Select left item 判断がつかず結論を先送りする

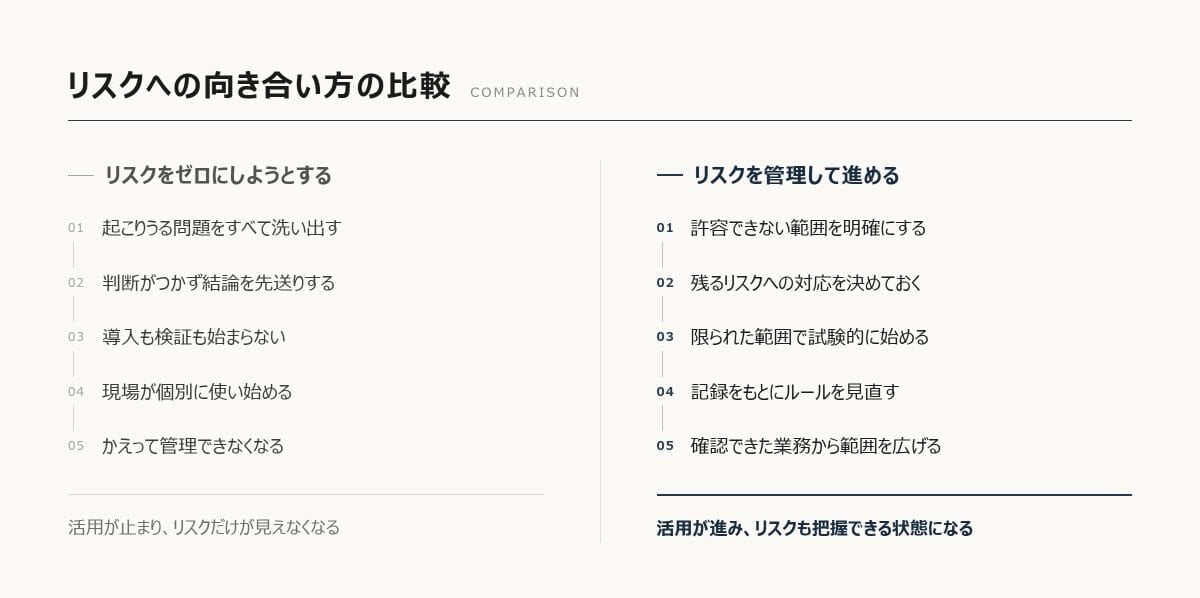[218, 283]
